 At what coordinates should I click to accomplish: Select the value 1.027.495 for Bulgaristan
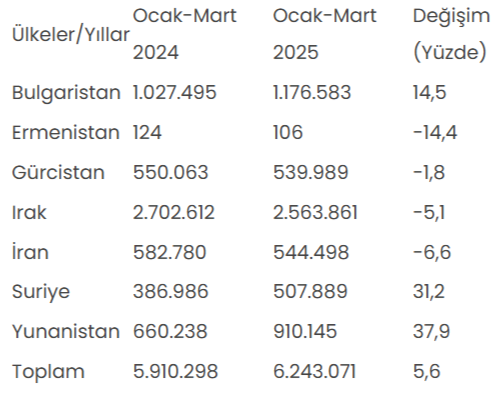coord(175,92)
